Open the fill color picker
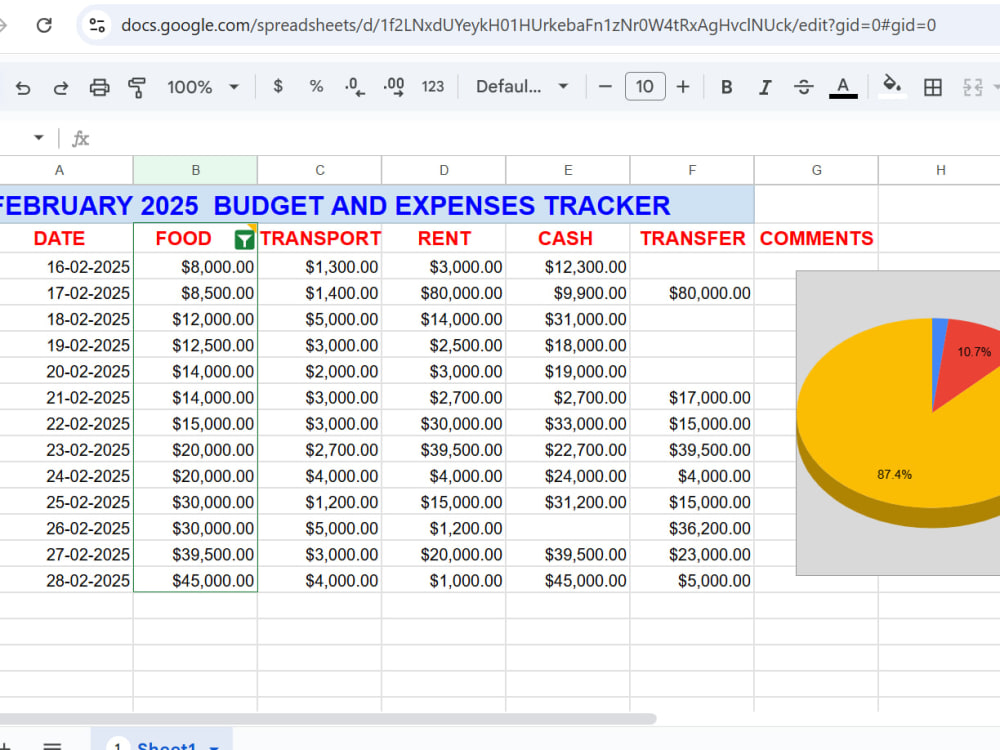1000x750 pixels. point(892,87)
